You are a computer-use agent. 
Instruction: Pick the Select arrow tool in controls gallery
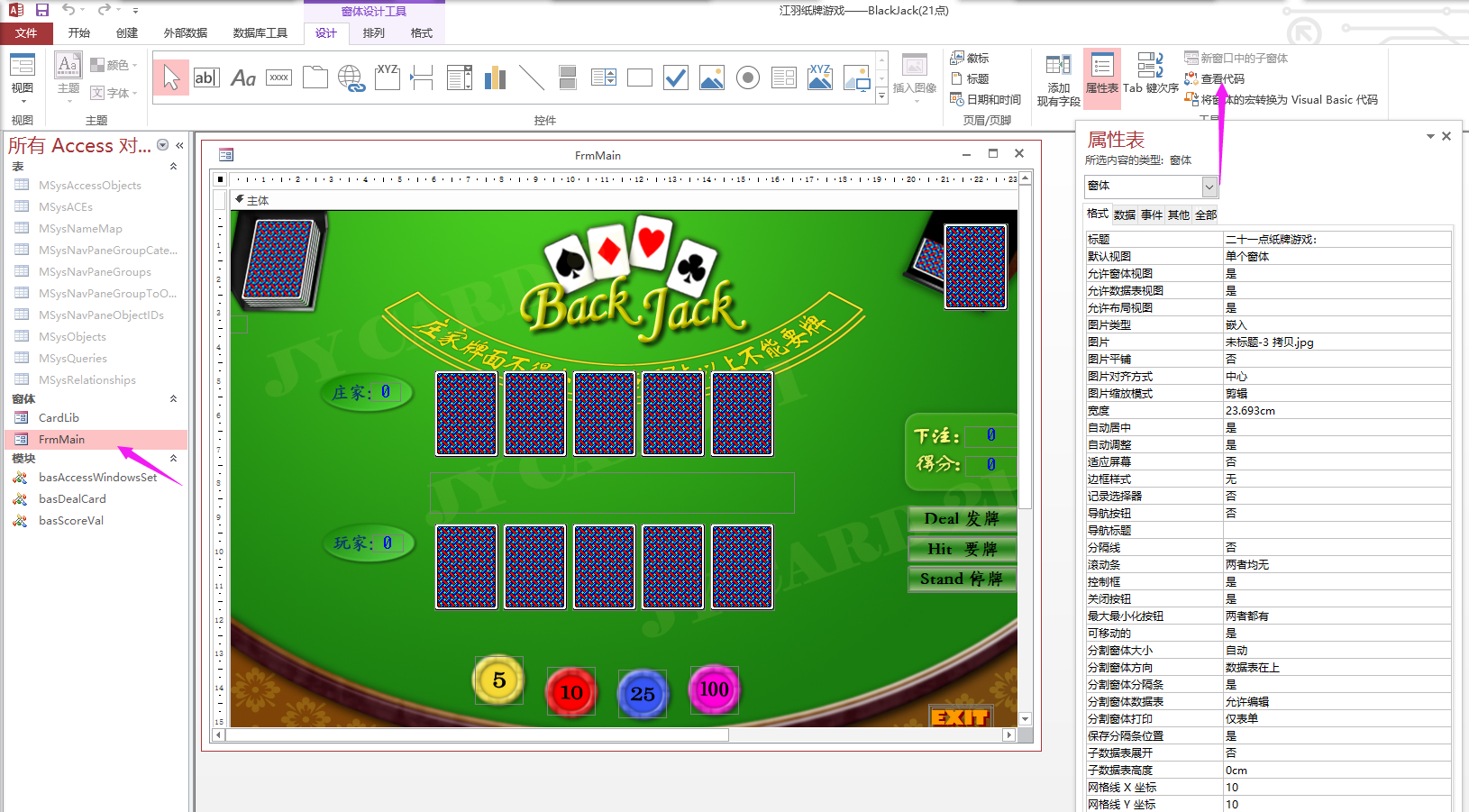(171, 78)
